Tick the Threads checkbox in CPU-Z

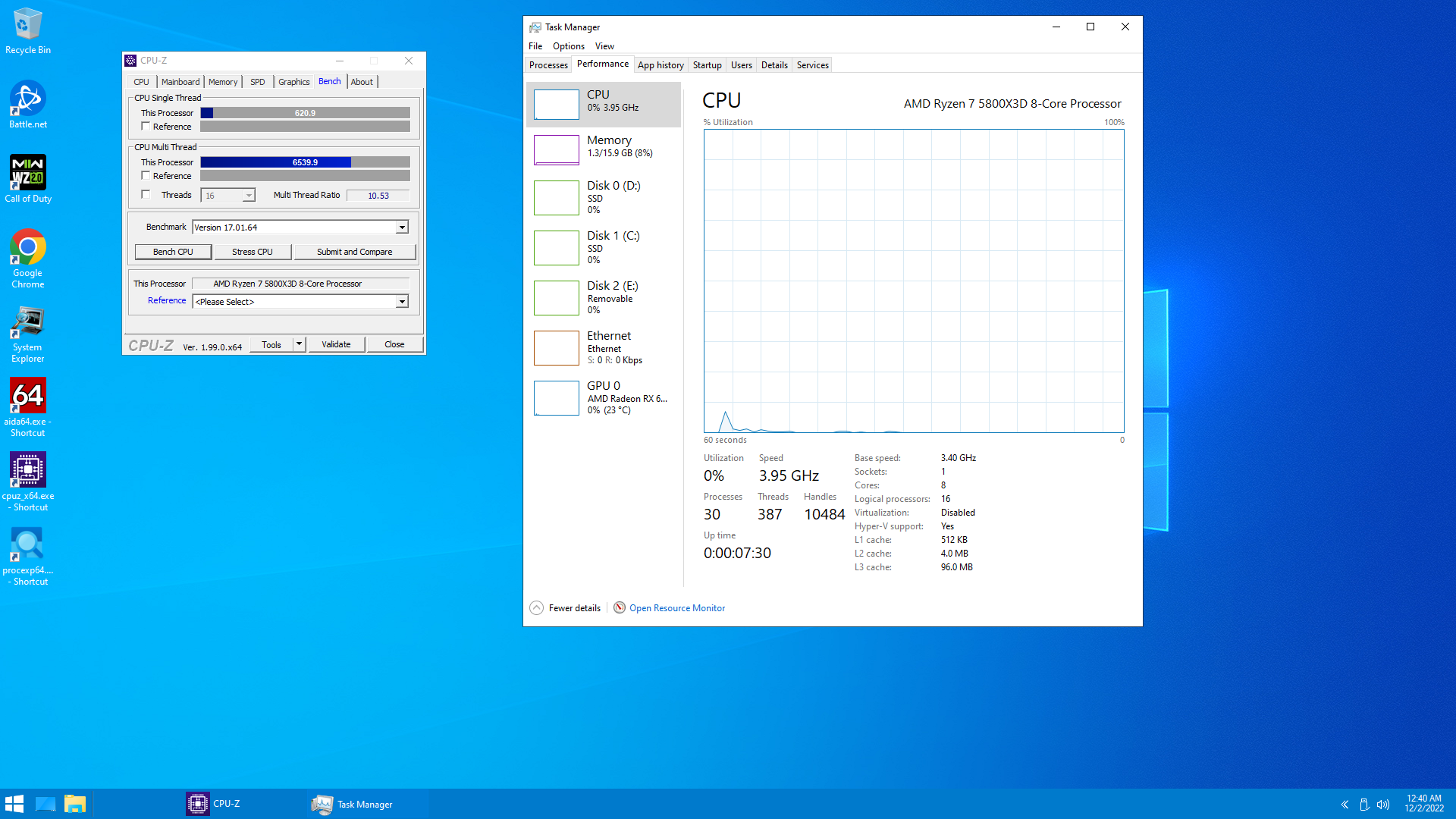146,195
